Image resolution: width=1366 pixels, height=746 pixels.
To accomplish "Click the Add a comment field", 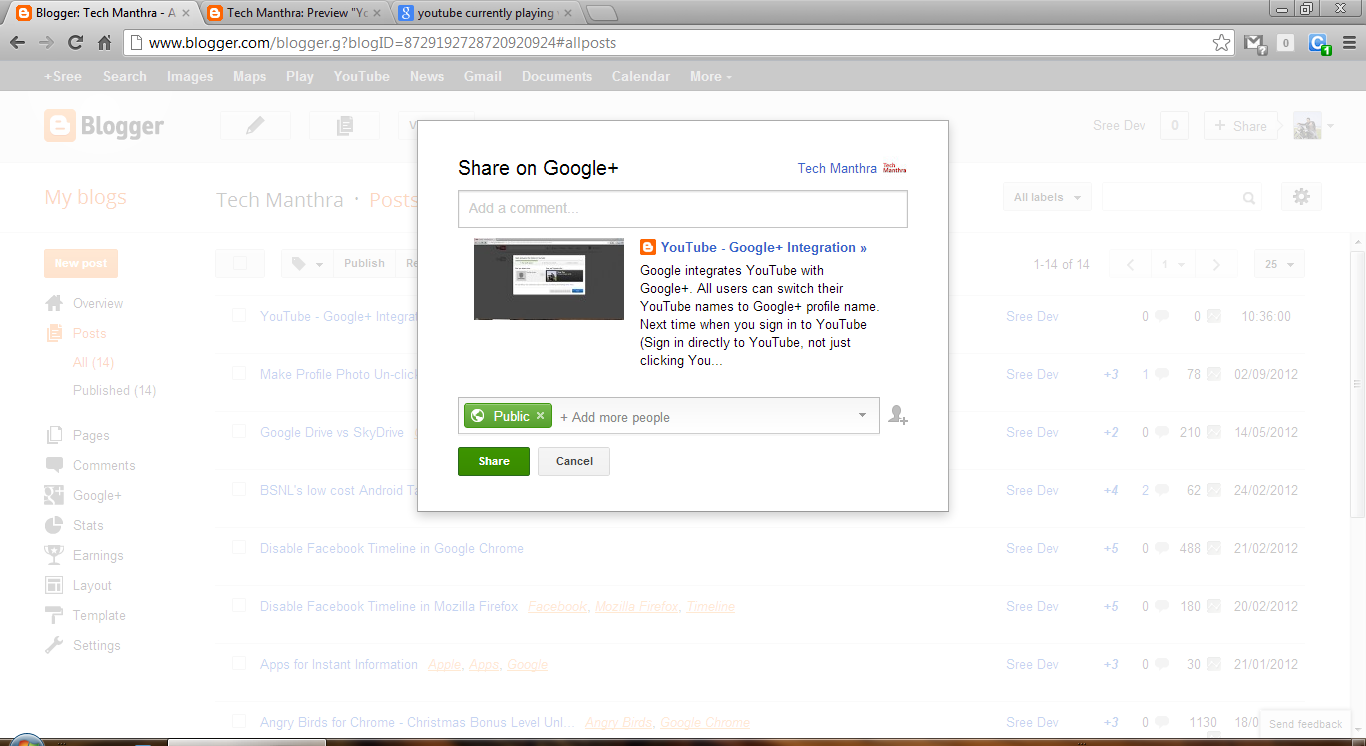I will pos(683,209).
